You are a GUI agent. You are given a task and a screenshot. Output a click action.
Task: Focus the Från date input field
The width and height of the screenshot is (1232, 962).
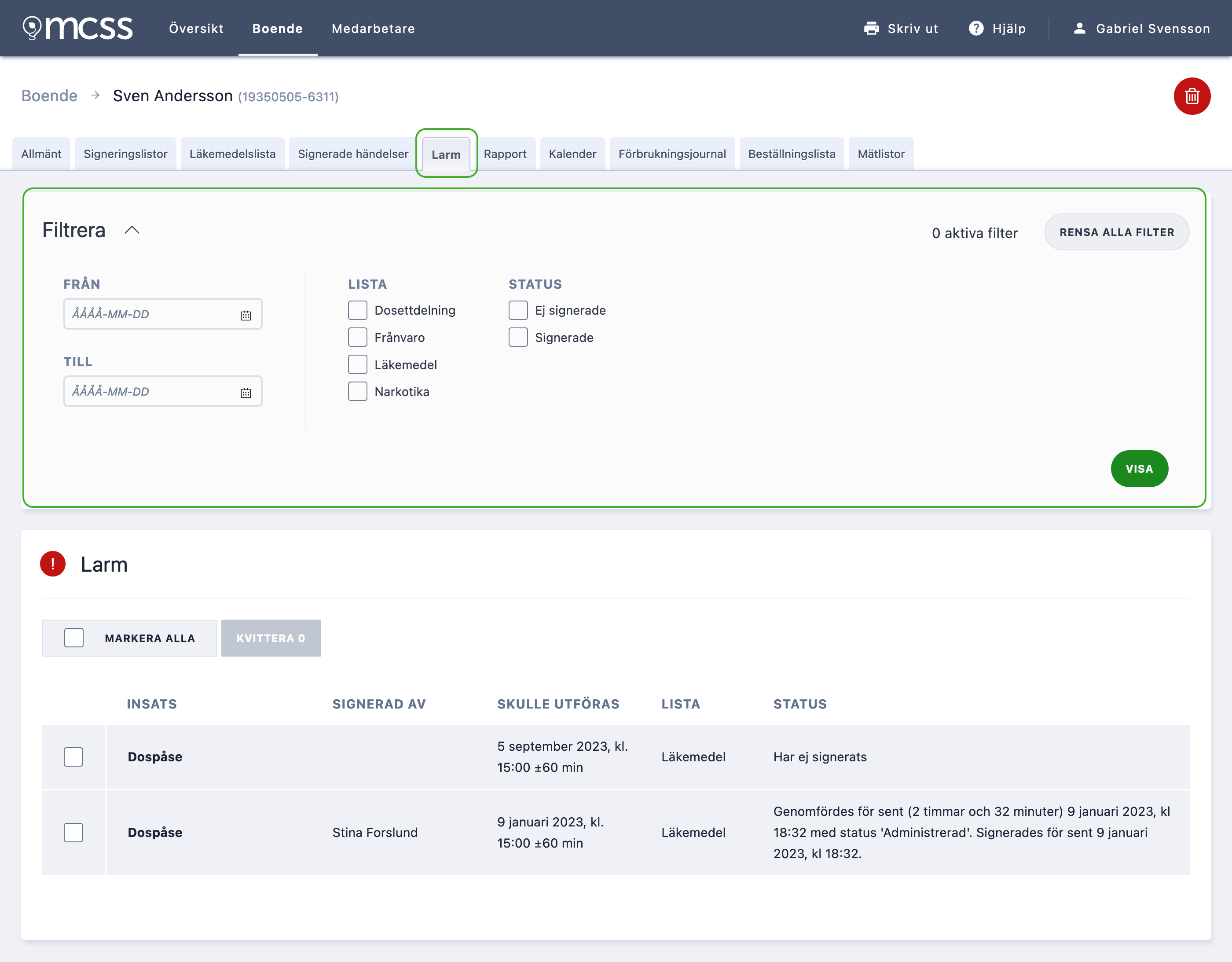pyautogui.click(x=162, y=314)
